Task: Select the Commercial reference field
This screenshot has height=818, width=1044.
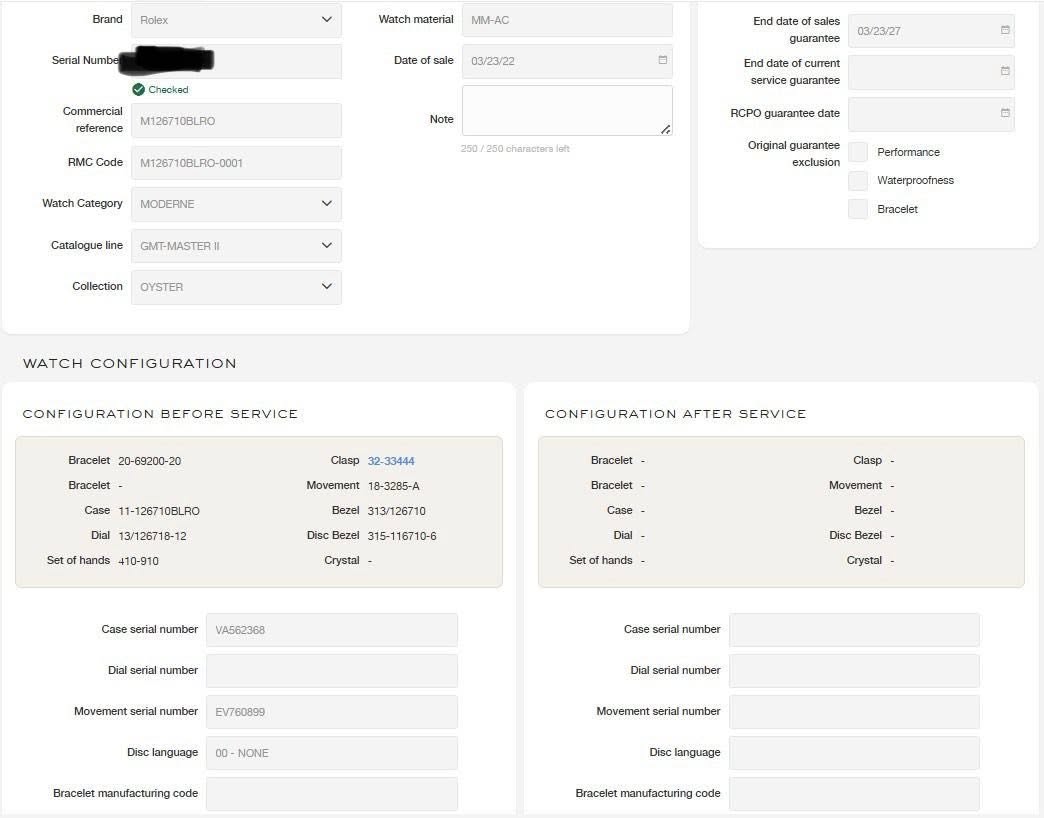Action: [236, 120]
